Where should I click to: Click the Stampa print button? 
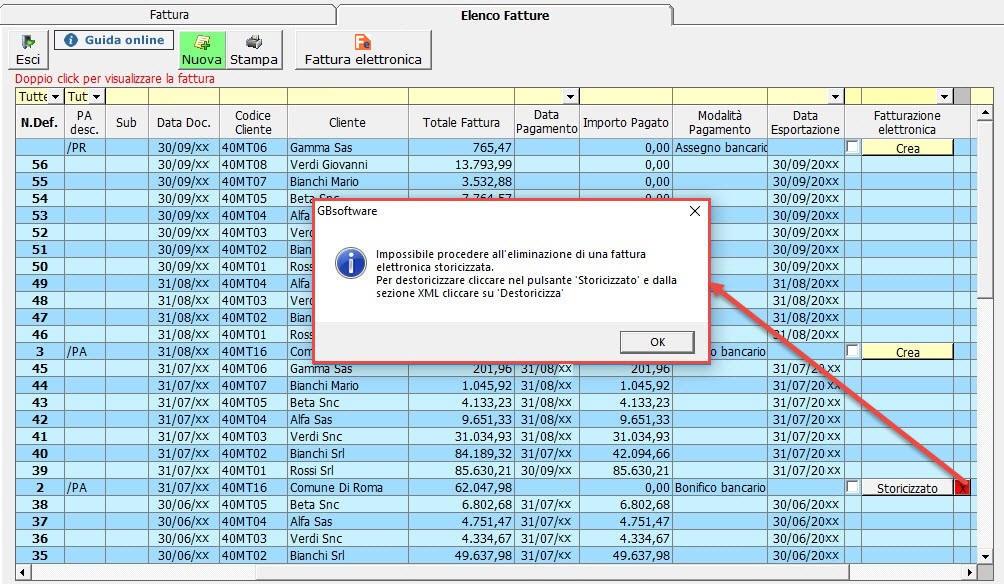tap(254, 49)
